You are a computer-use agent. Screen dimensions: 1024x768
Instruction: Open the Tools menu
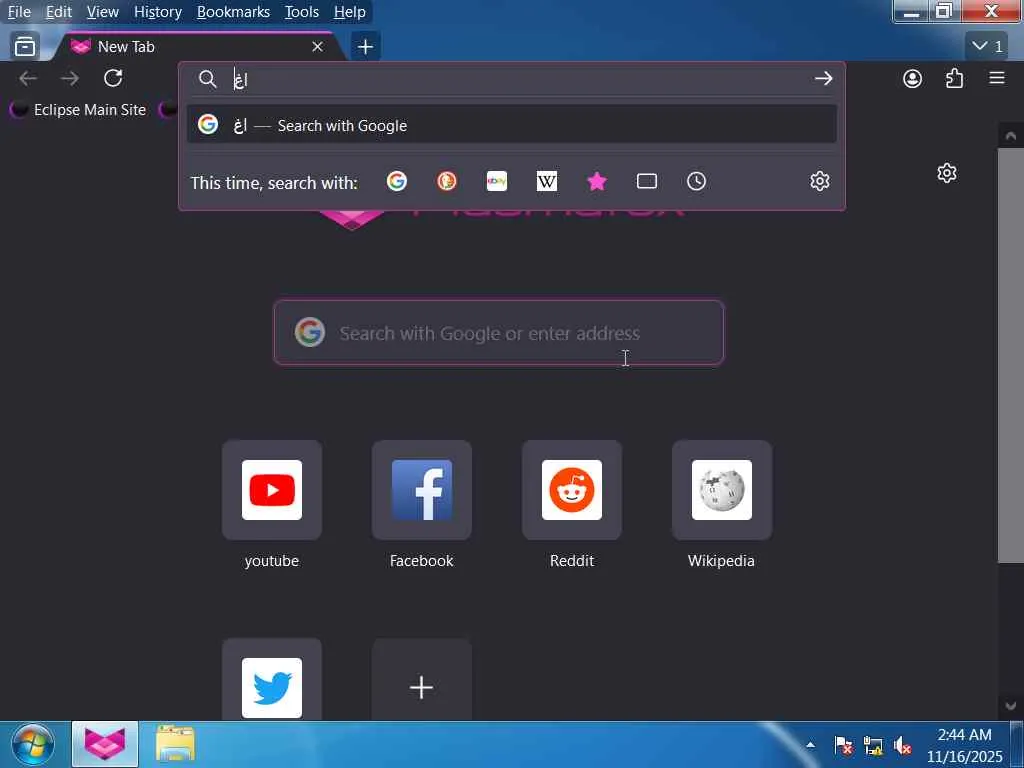tap(301, 12)
